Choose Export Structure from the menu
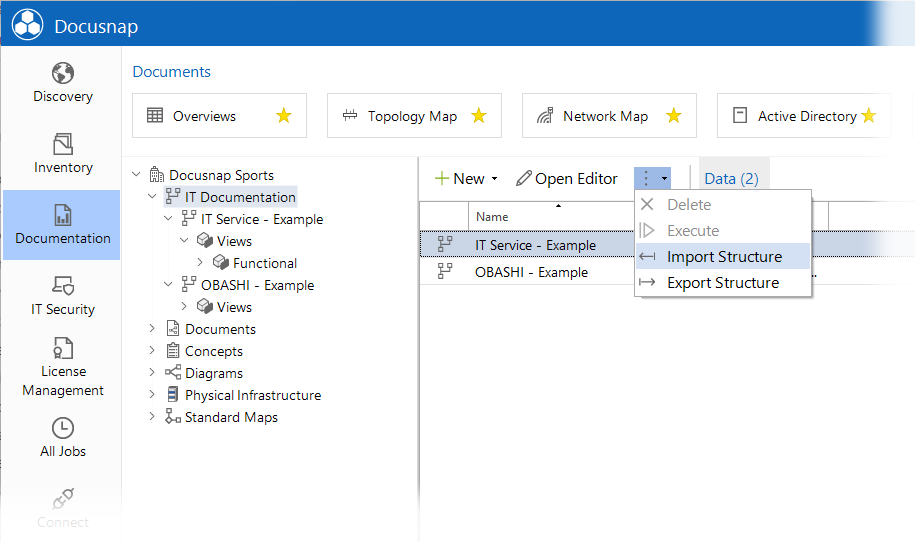 pyautogui.click(x=723, y=283)
